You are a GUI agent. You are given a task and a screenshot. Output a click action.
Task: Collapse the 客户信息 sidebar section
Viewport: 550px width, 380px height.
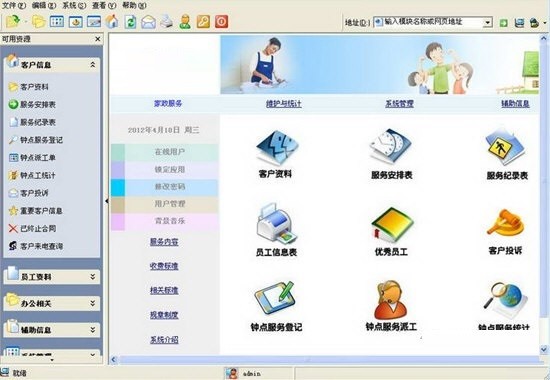pyautogui.click(x=93, y=65)
